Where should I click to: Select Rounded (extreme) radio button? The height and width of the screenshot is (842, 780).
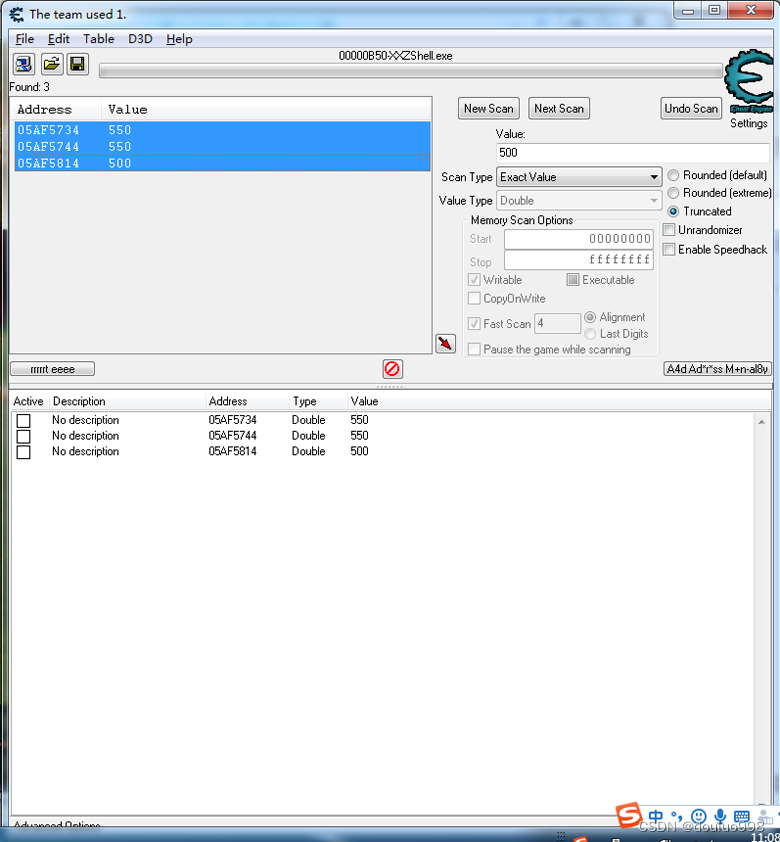pos(673,193)
